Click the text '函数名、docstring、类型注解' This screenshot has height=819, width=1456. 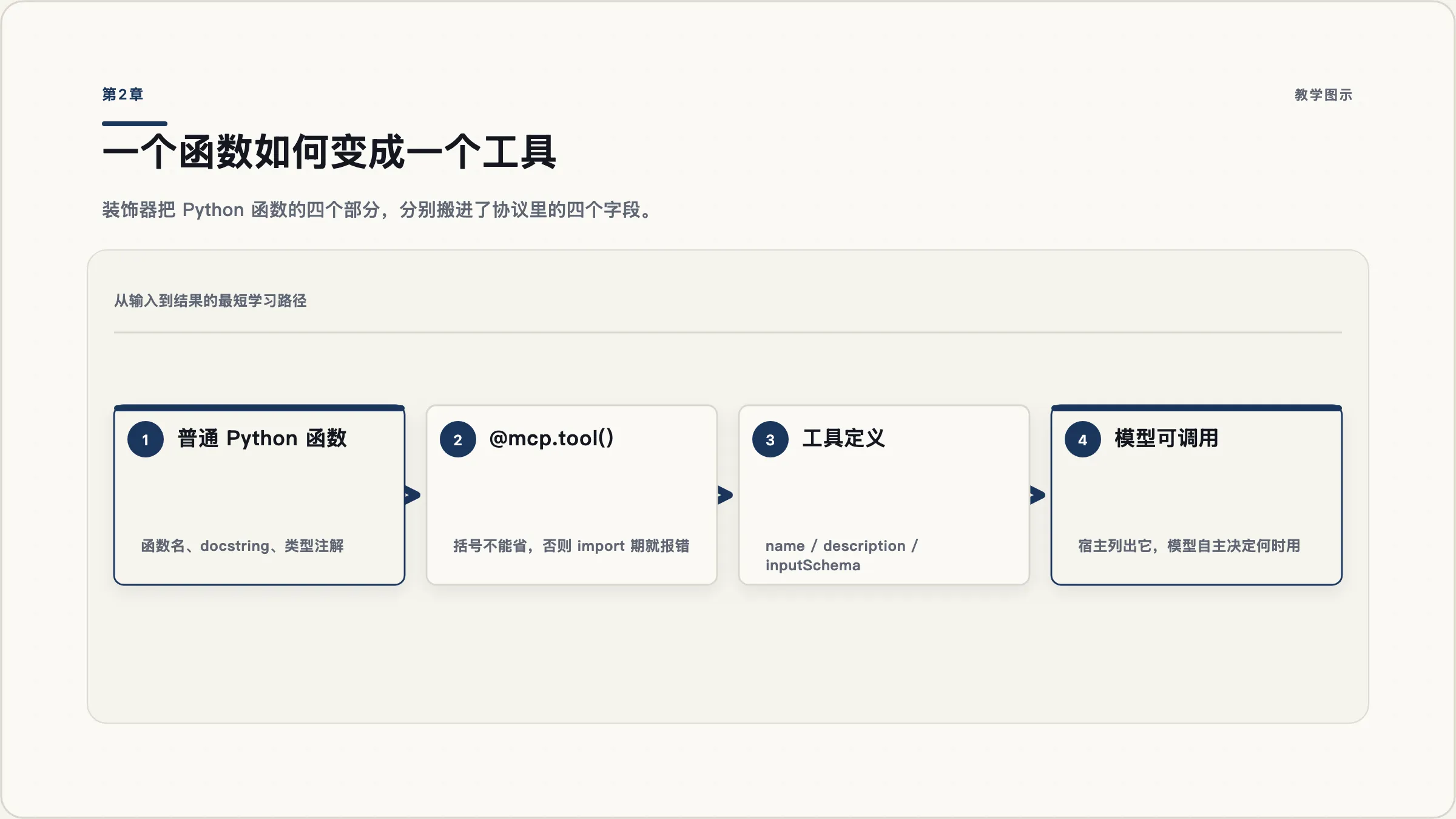coord(242,546)
